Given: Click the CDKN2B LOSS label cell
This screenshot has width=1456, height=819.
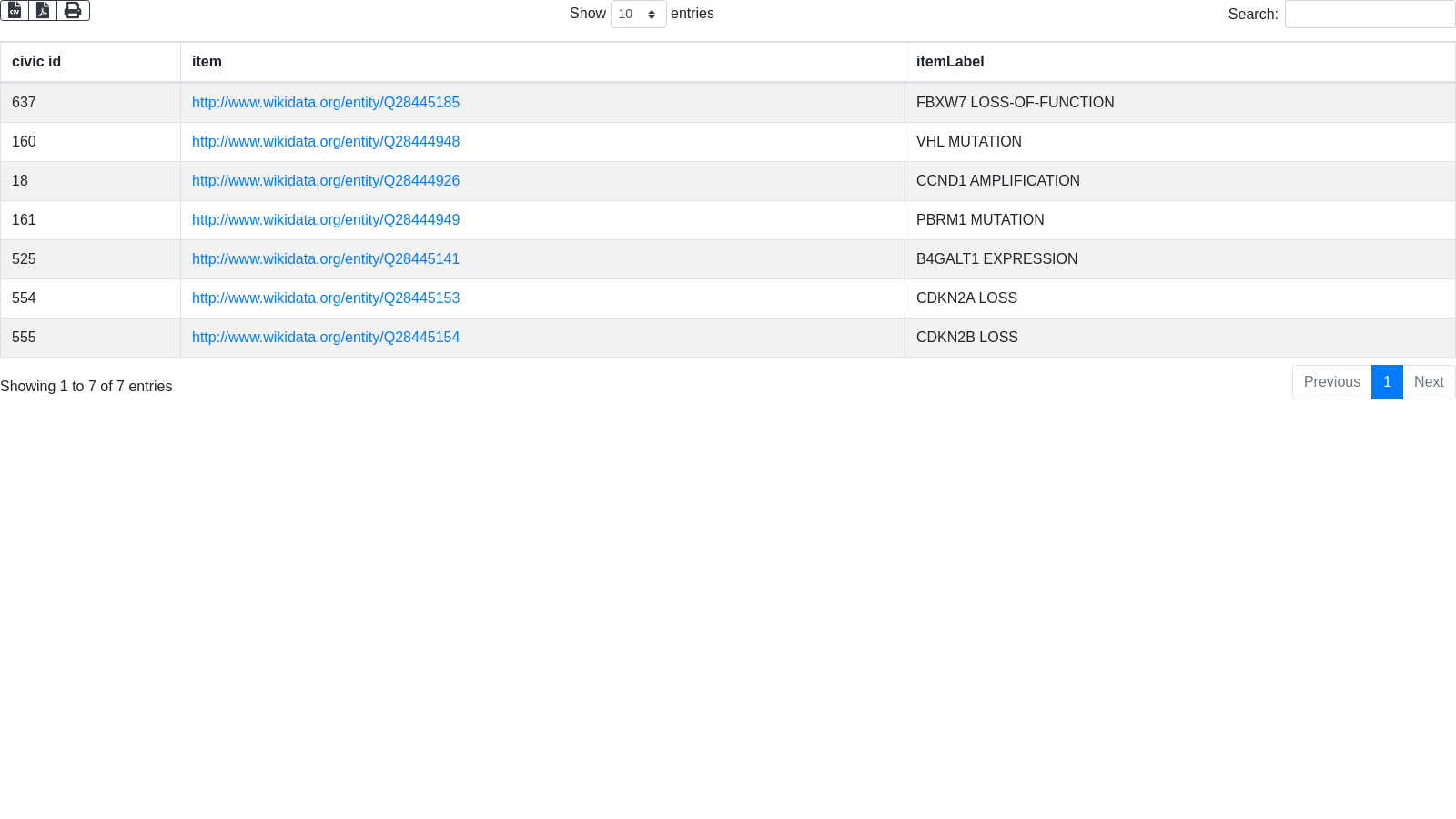Looking at the screenshot, I should 966,338.
